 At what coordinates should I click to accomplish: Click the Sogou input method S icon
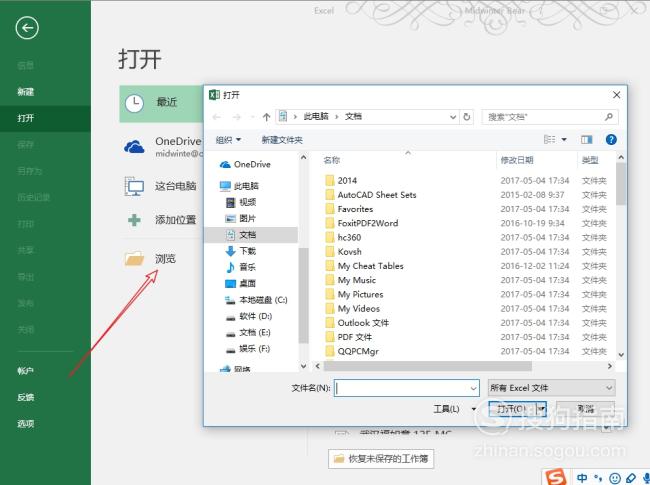556,477
